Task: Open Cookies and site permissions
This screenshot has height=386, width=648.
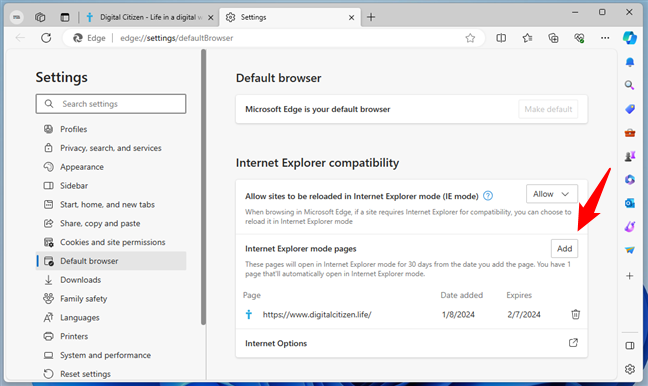Action: (111, 242)
